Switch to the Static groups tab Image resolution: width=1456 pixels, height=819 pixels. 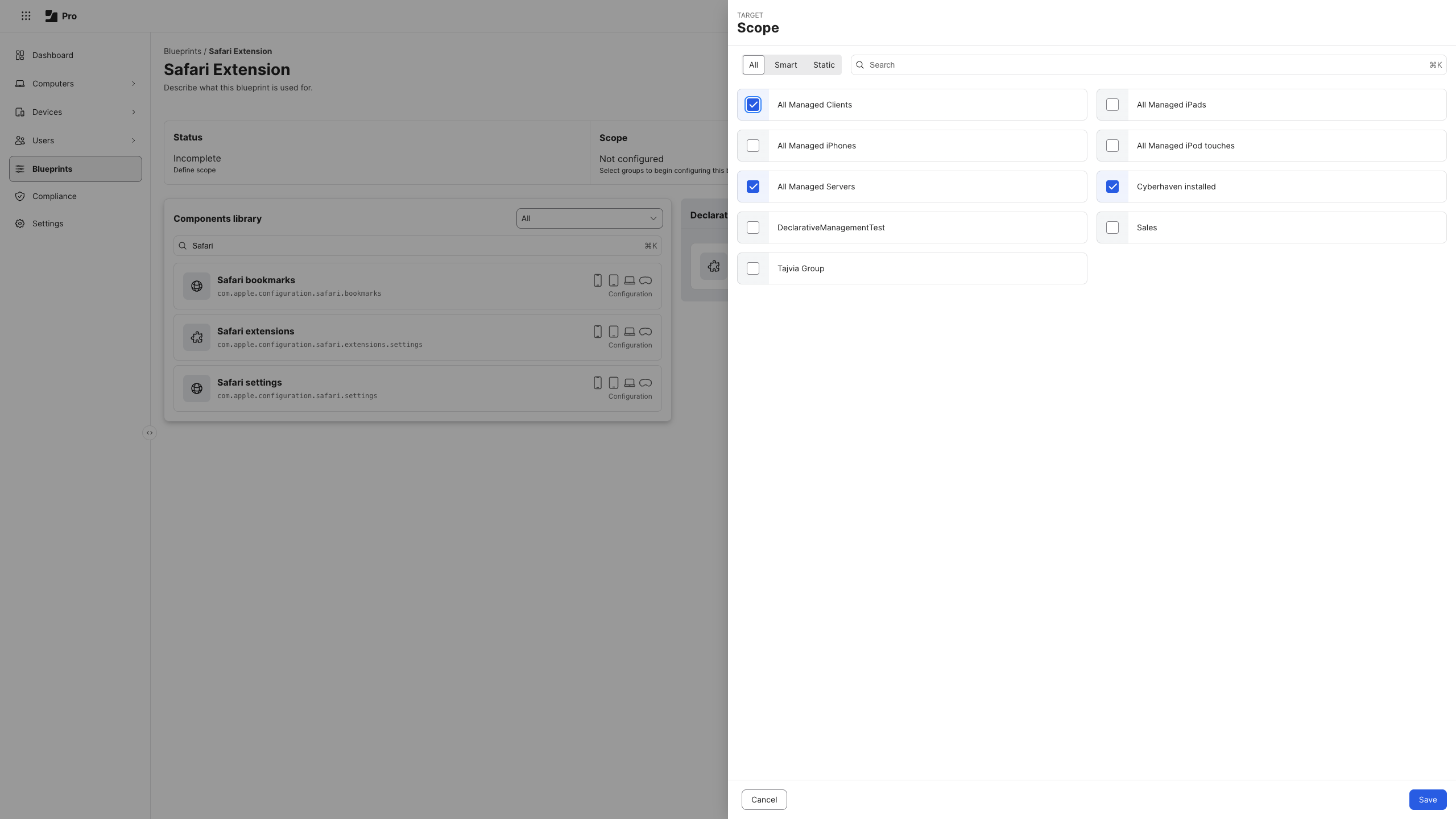pos(824,65)
